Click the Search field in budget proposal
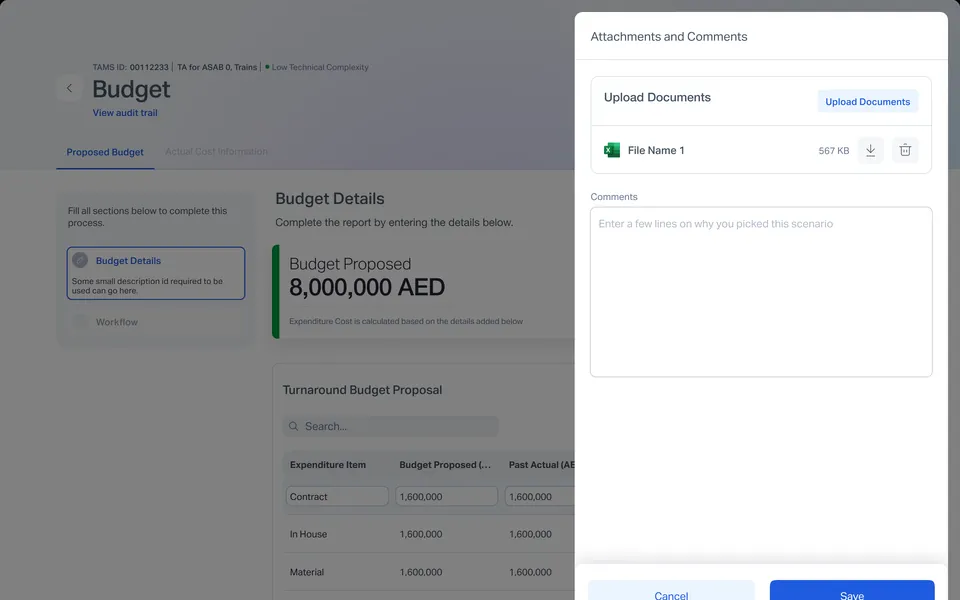 coord(390,426)
